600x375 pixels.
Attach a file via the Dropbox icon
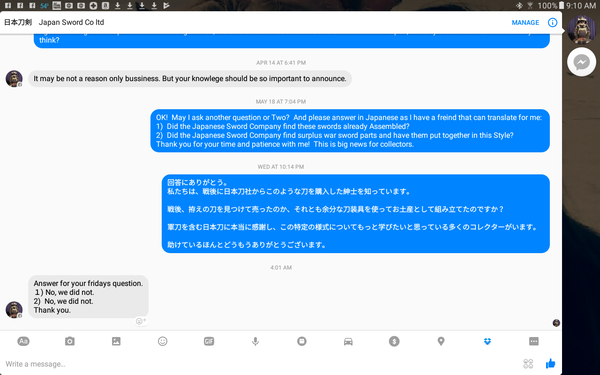coord(487,341)
